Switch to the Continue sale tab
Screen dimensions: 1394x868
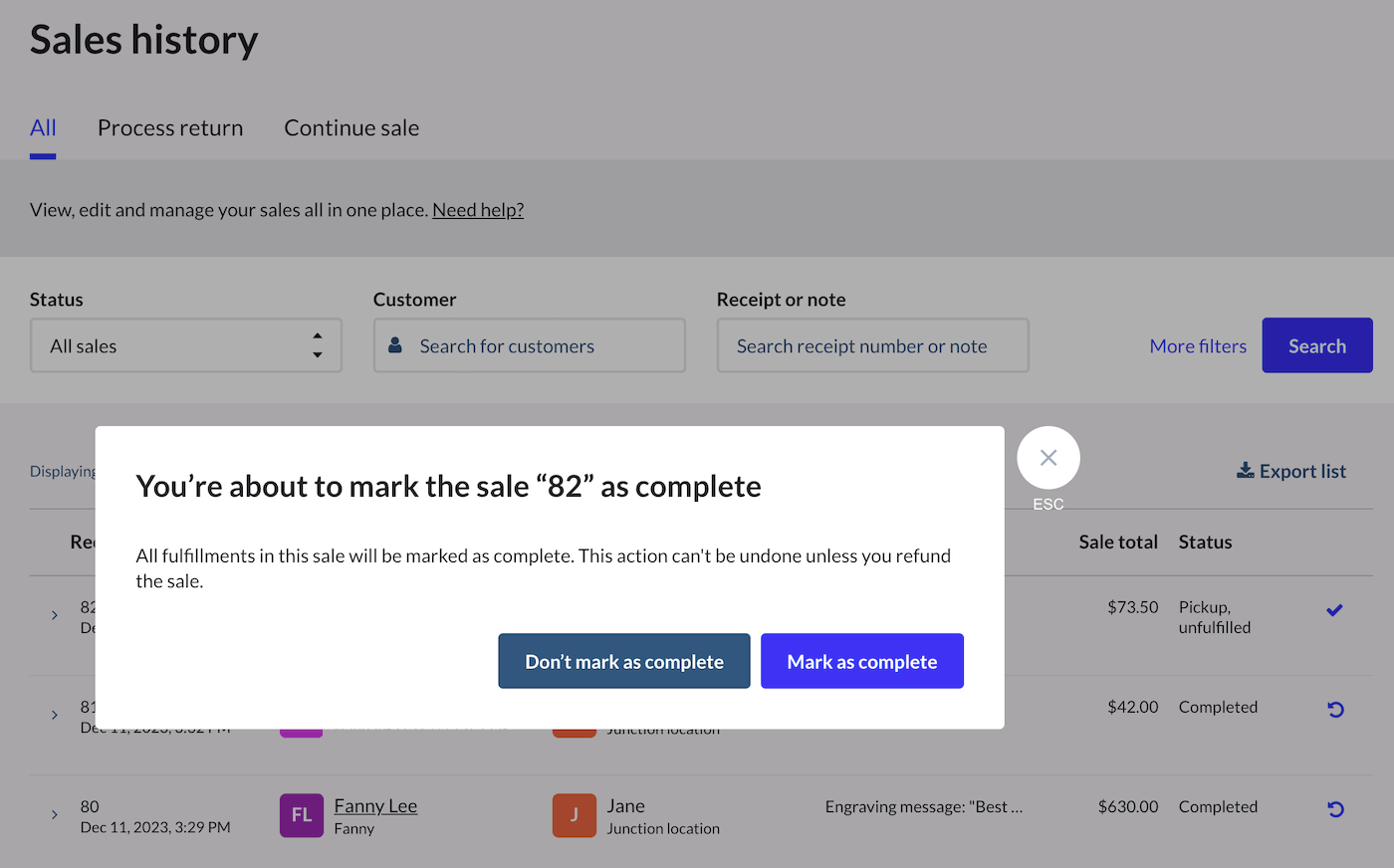point(351,128)
